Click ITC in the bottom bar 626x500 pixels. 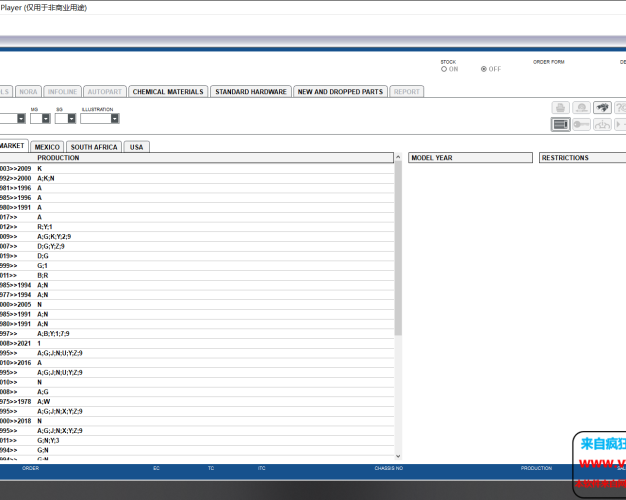coord(261,468)
